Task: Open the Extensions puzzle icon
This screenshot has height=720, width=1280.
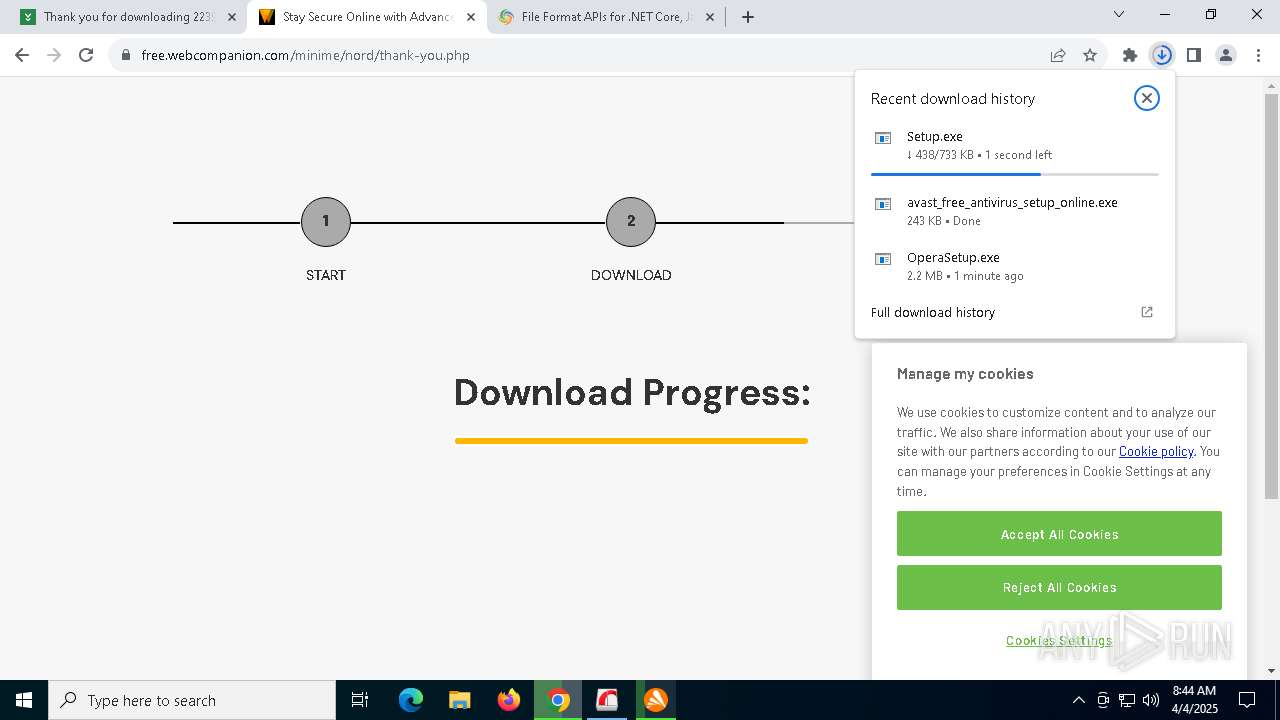Action: pyautogui.click(x=1130, y=55)
